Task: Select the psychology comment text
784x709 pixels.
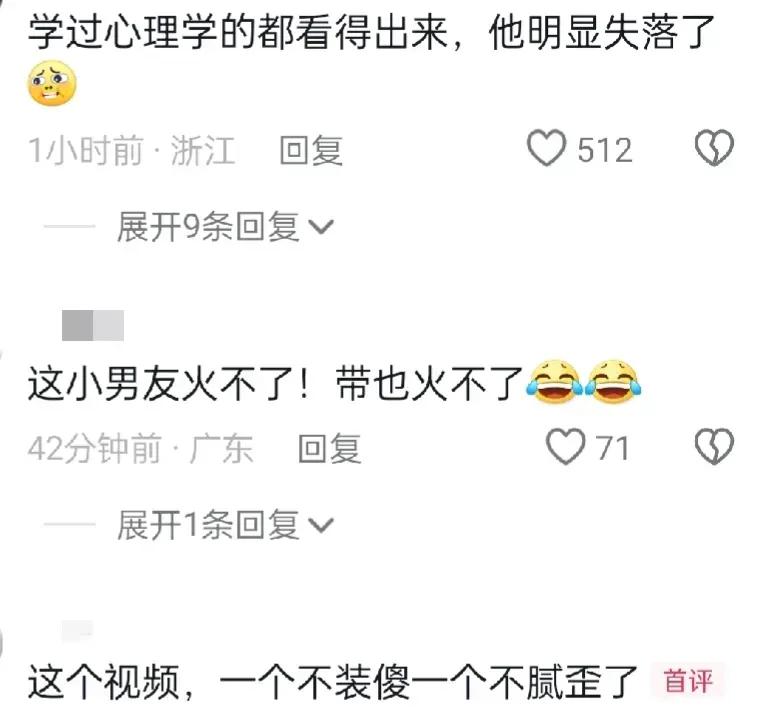Action: click(x=370, y=33)
